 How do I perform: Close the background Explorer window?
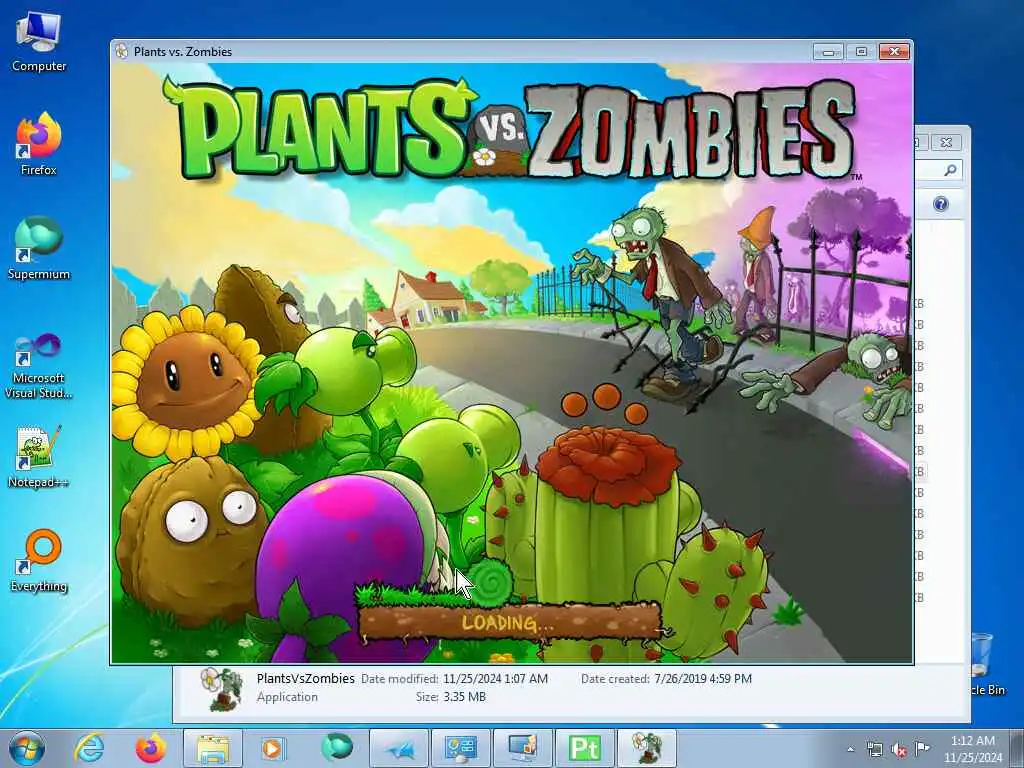[x=946, y=142]
